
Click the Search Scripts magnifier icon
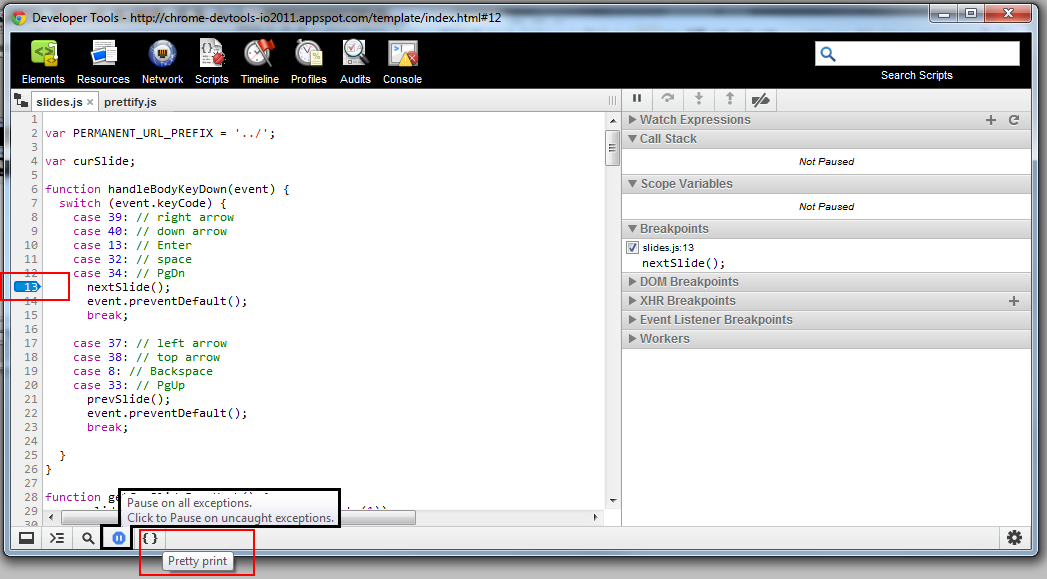828,54
